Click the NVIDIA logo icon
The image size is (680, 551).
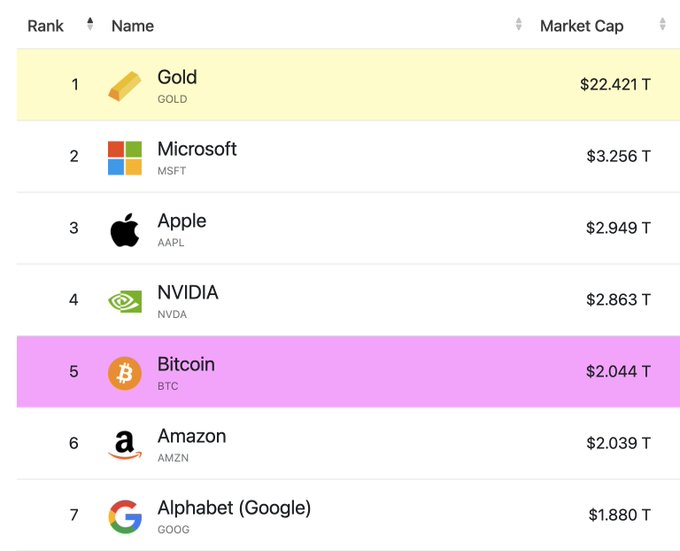click(124, 301)
